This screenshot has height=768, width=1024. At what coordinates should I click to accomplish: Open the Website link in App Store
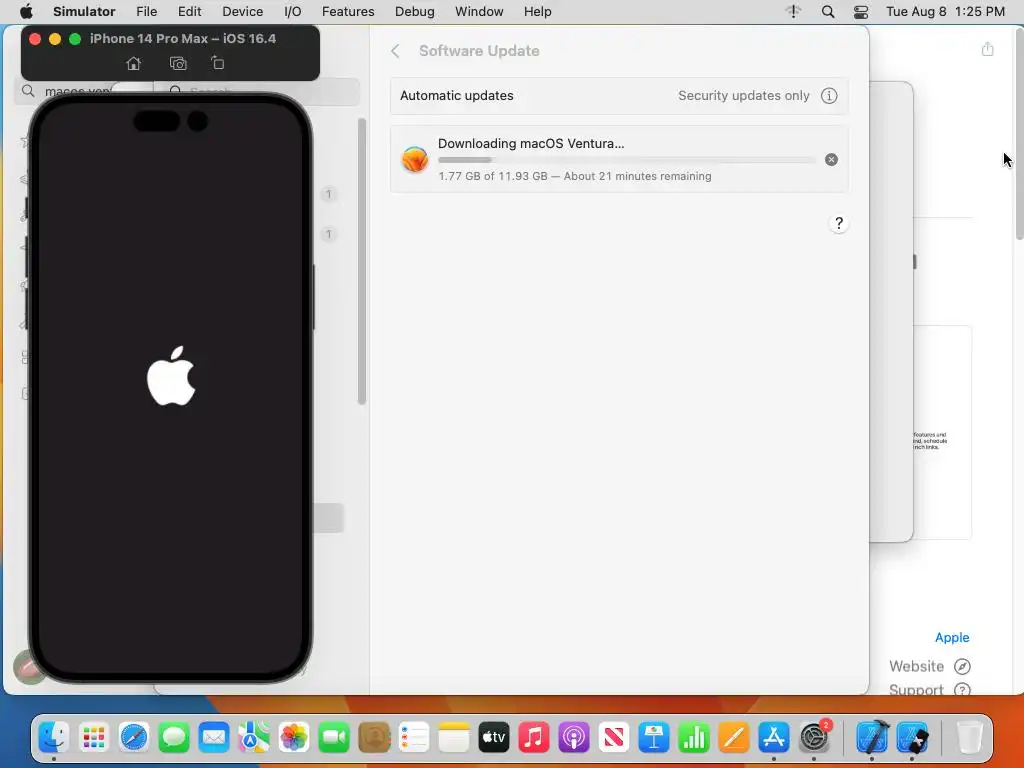(916, 666)
